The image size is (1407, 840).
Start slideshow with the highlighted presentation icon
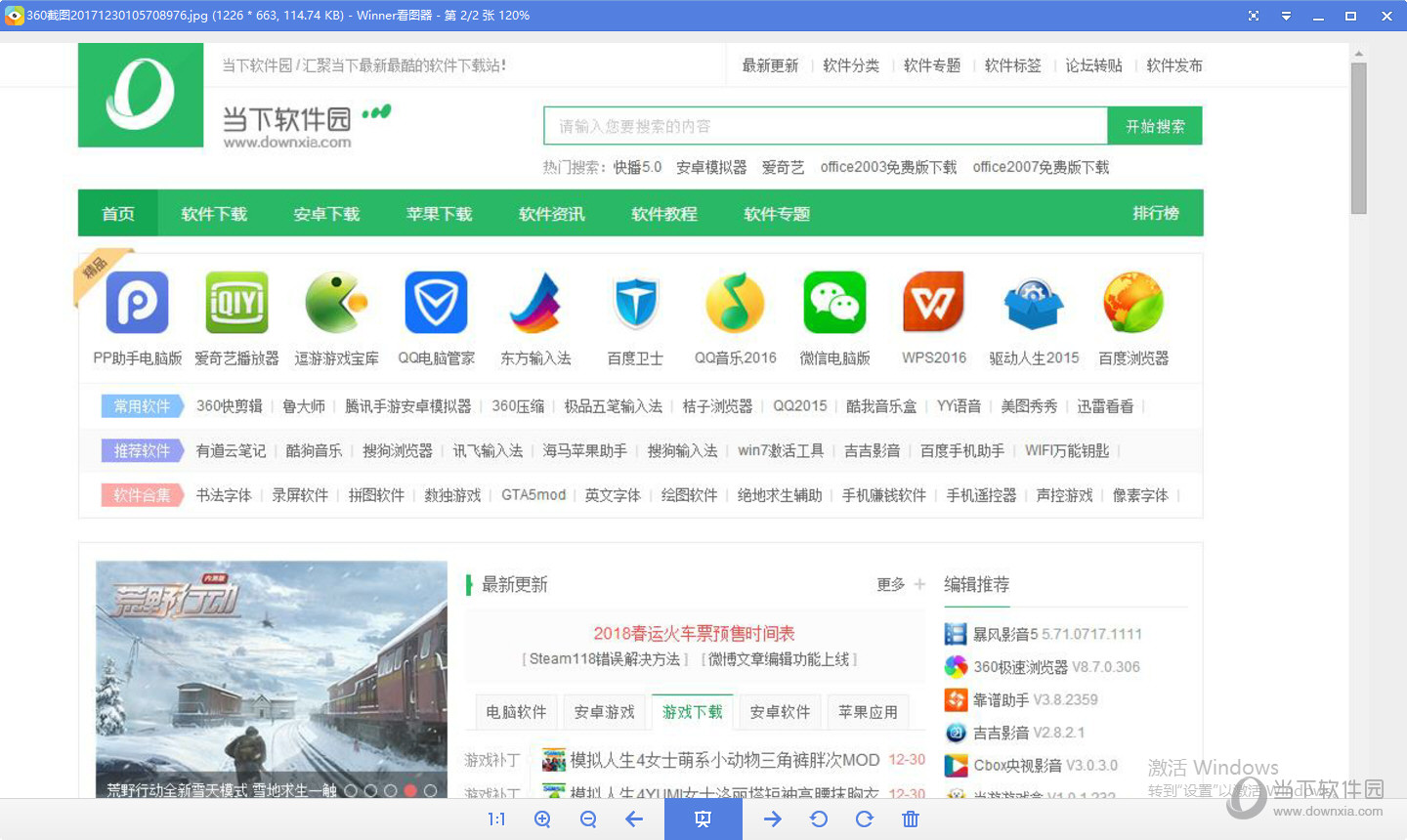click(x=703, y=819)
